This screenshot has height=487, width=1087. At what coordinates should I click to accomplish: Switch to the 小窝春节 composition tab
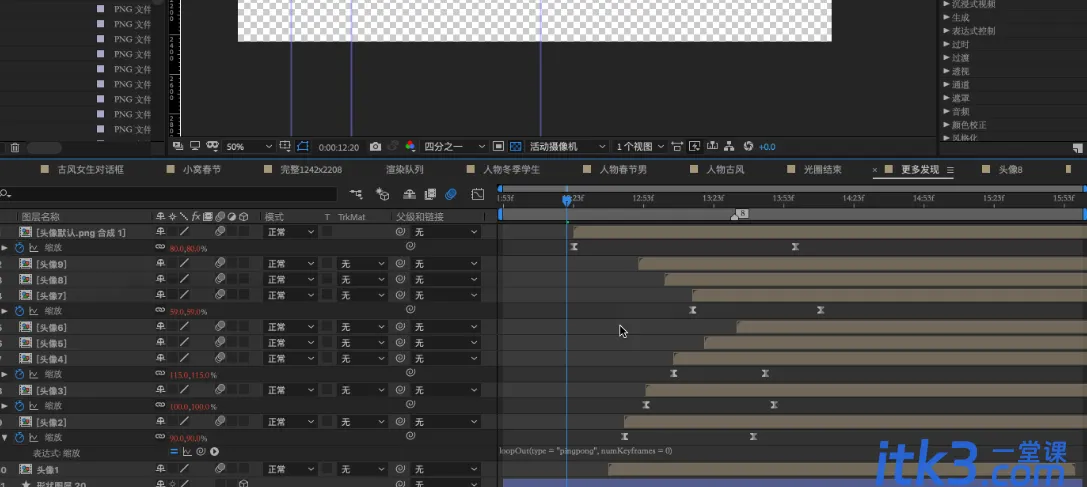pos(202,169)
